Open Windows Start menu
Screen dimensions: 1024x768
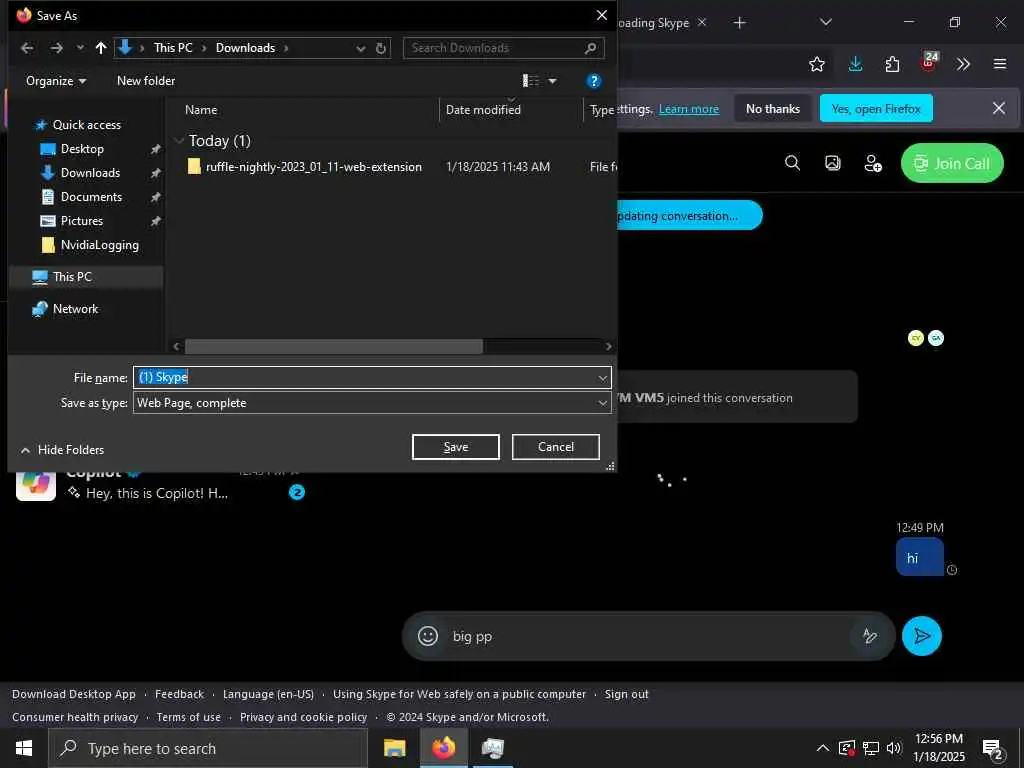coord(24,748)
